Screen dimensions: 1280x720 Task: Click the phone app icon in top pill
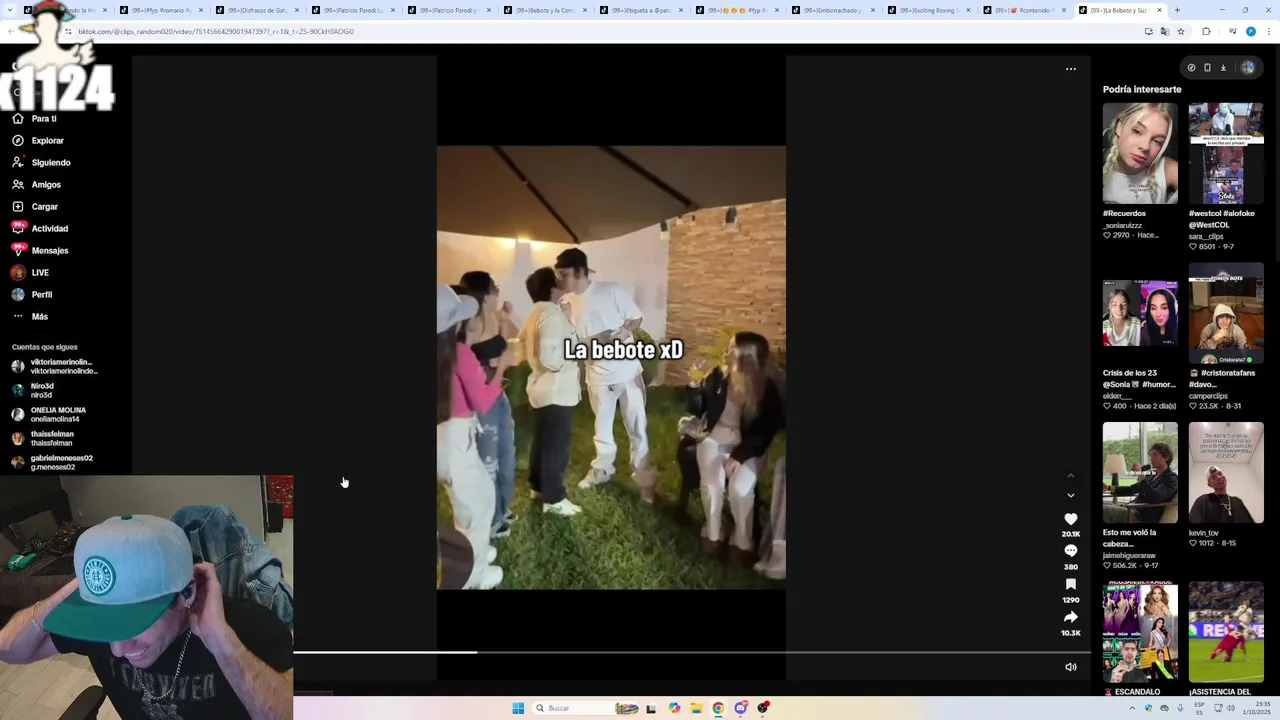coord(1207,68)
